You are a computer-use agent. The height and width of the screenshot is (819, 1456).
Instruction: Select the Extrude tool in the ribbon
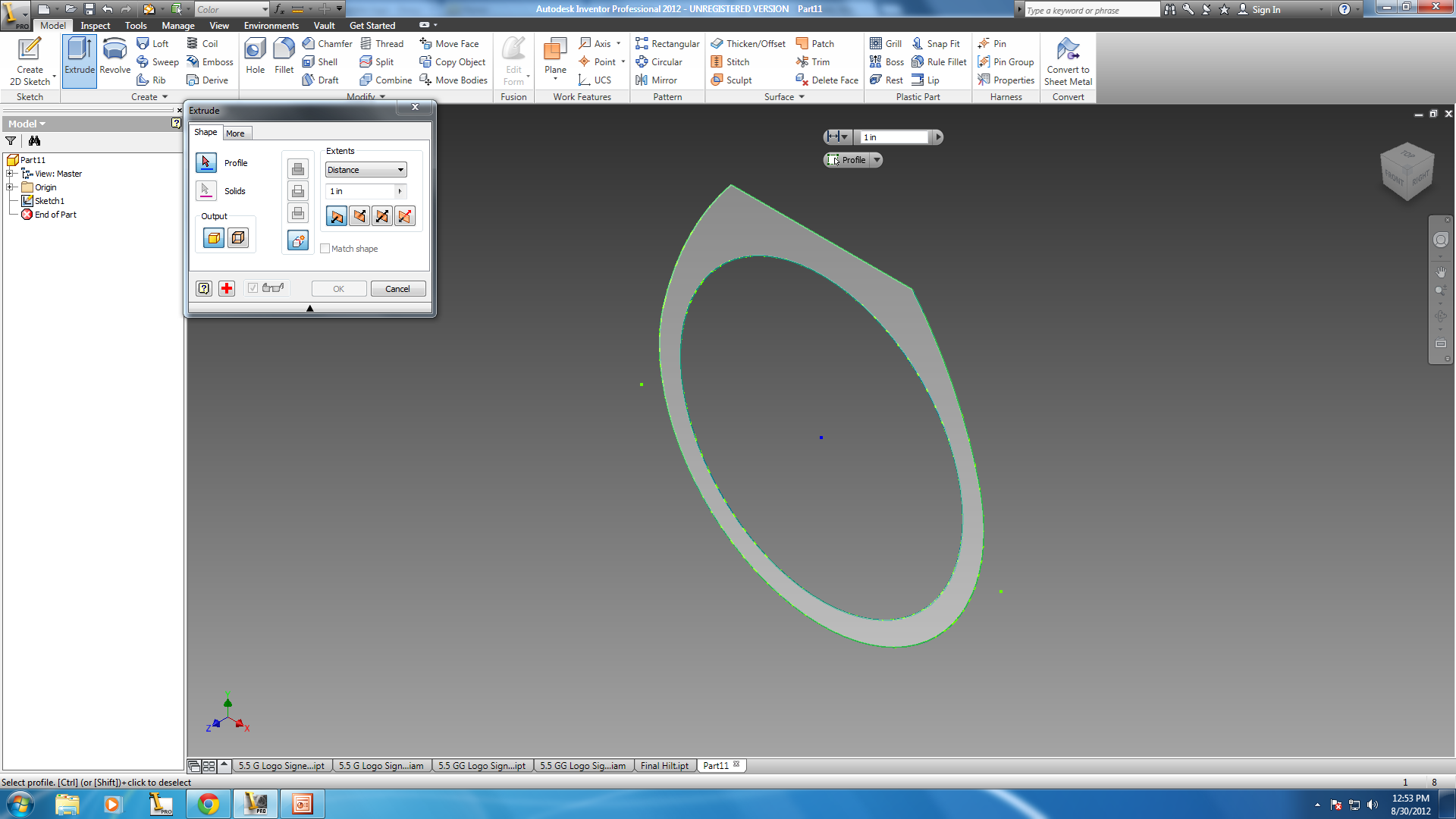tap(79, 57)
